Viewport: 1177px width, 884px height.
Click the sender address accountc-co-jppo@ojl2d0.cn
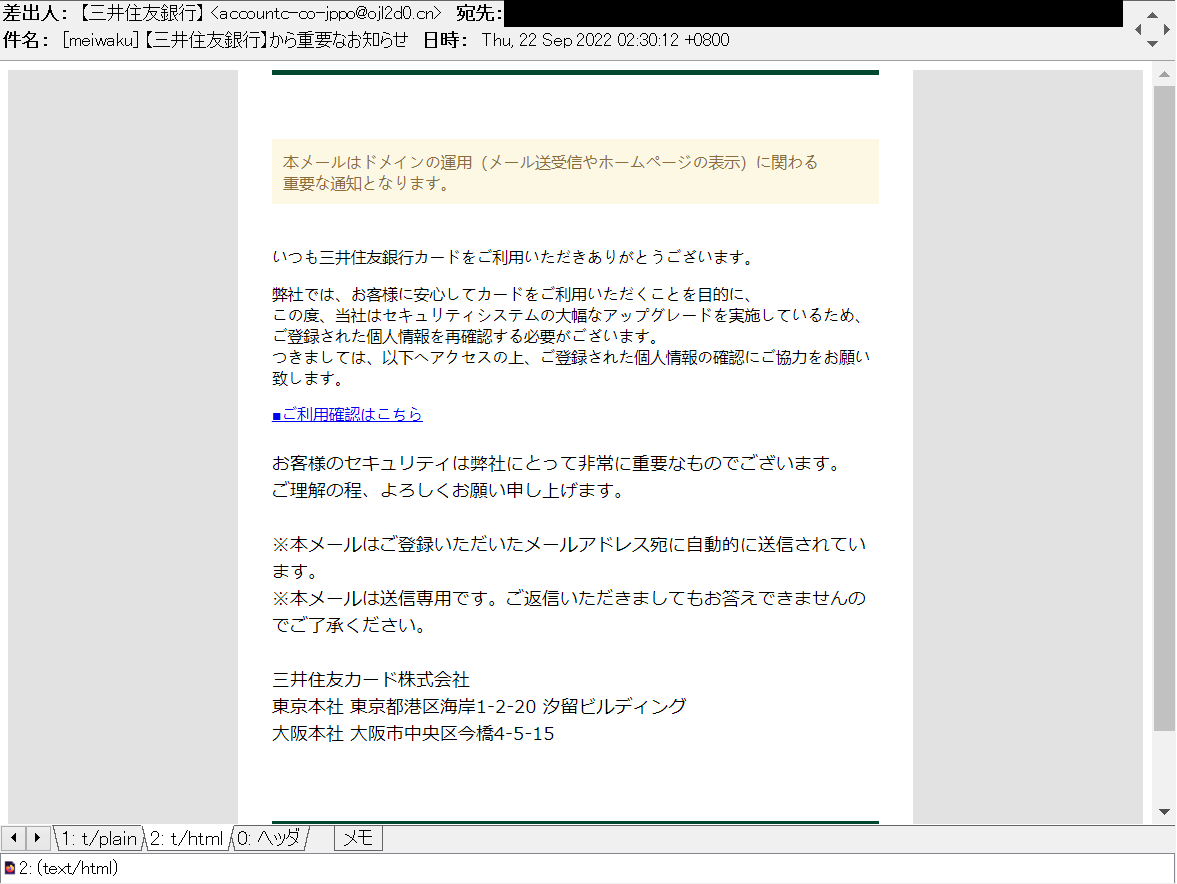point(326,14)
